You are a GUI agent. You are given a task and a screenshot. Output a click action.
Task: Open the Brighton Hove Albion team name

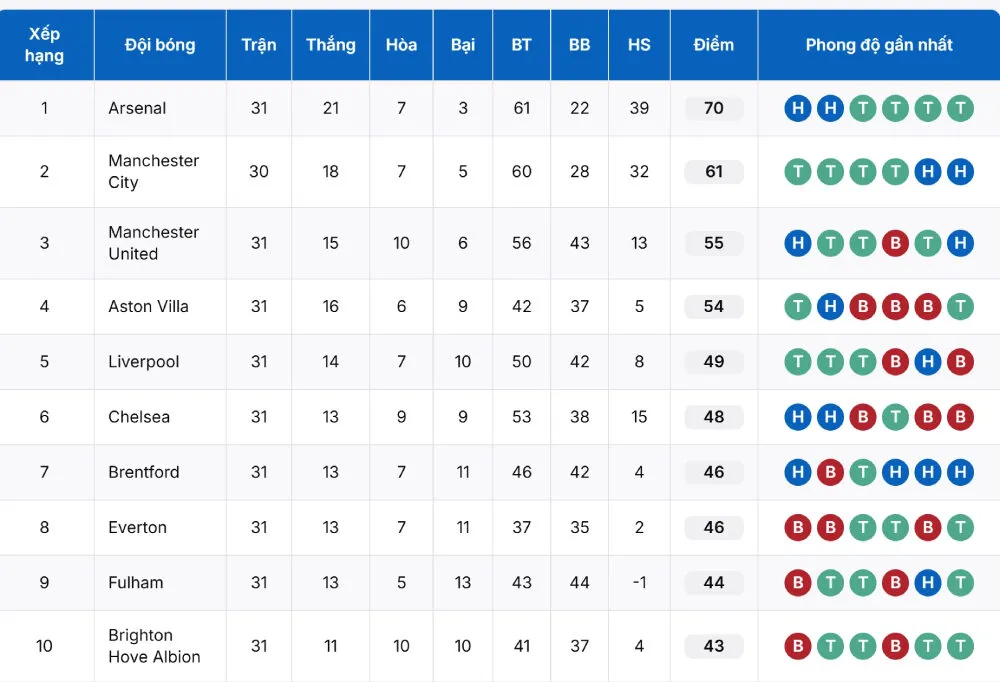tap(154, 646)
